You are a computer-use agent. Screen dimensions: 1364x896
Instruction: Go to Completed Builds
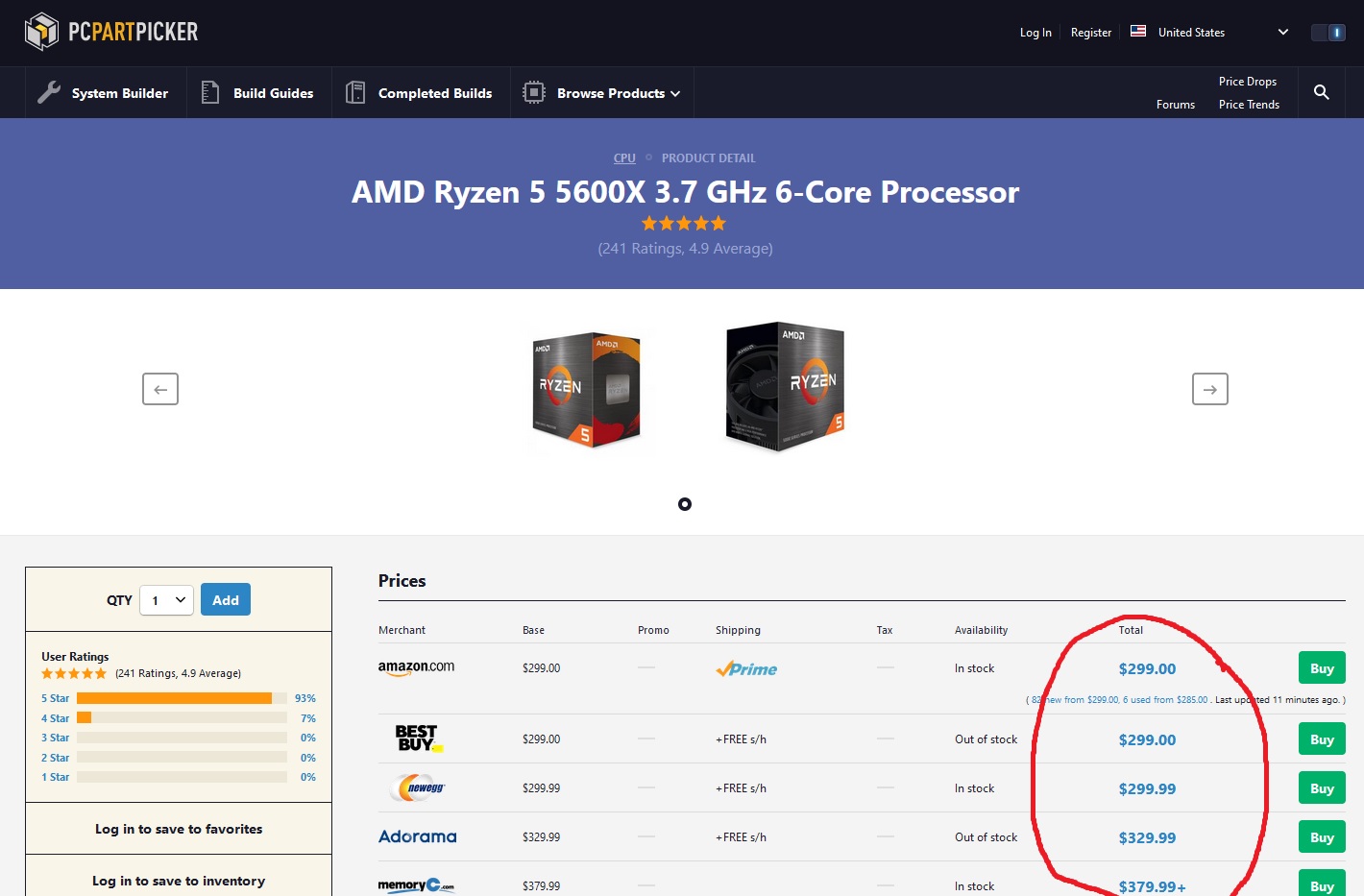(419, 93)
